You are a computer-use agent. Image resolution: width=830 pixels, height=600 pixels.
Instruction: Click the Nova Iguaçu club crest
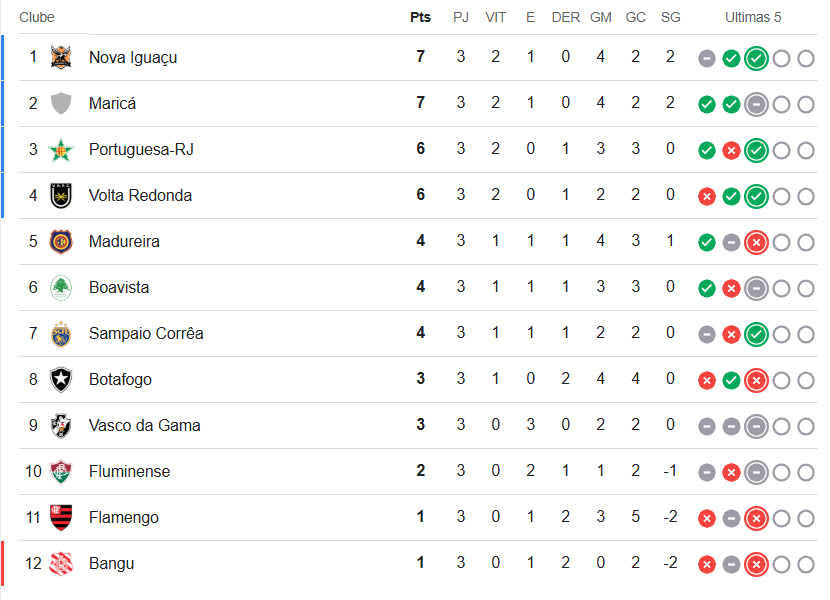click(61, 57)
